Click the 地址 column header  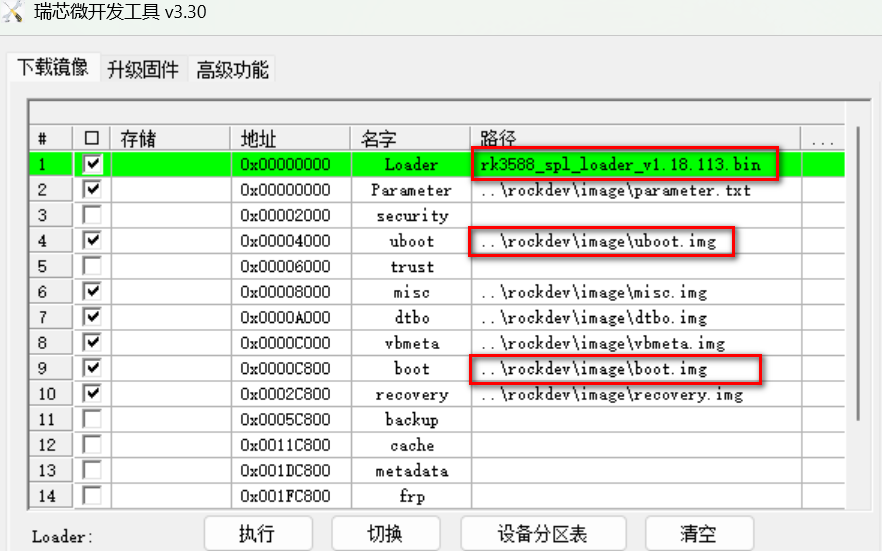click(290, 138)
